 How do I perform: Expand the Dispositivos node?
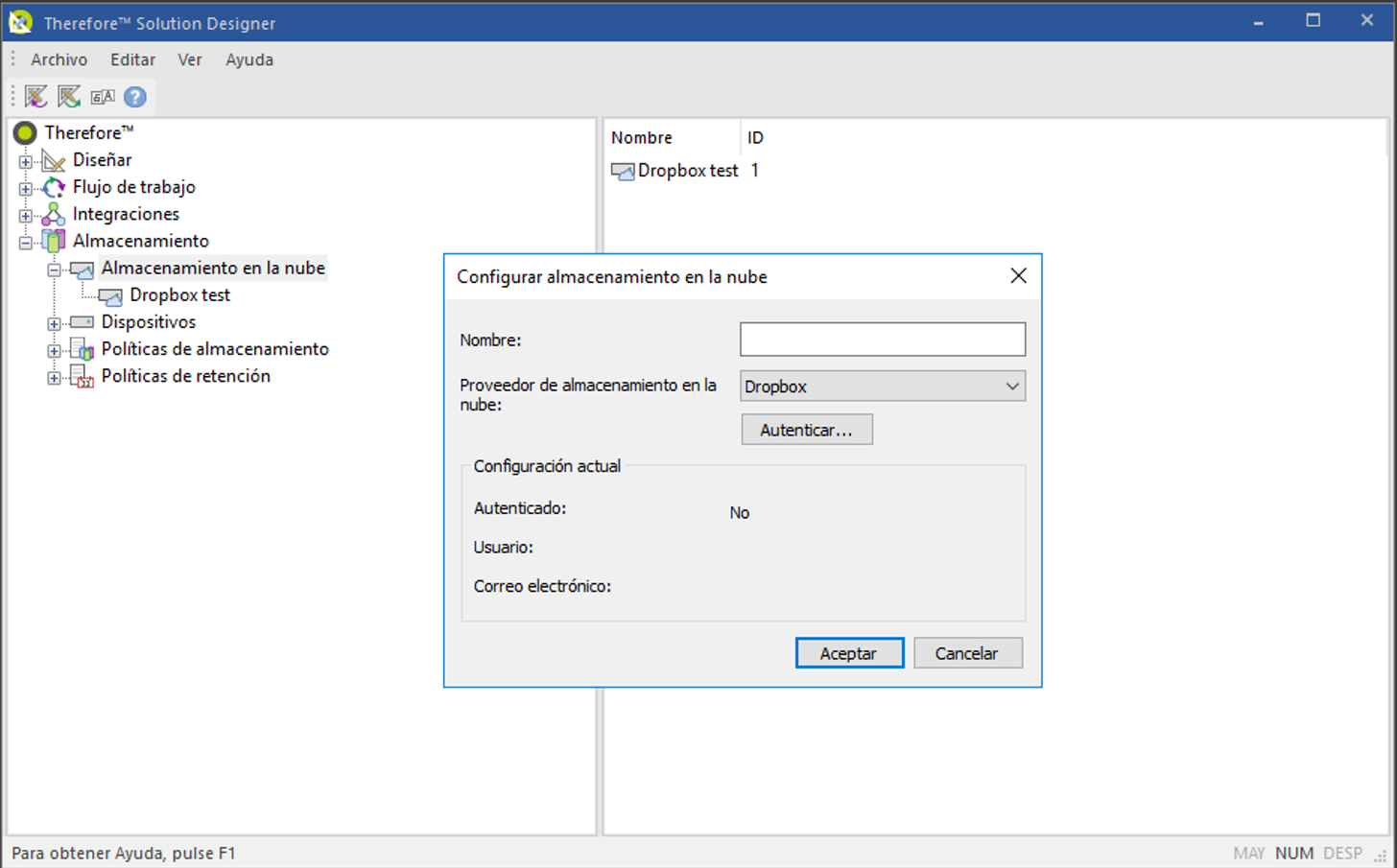click(55, 323)
